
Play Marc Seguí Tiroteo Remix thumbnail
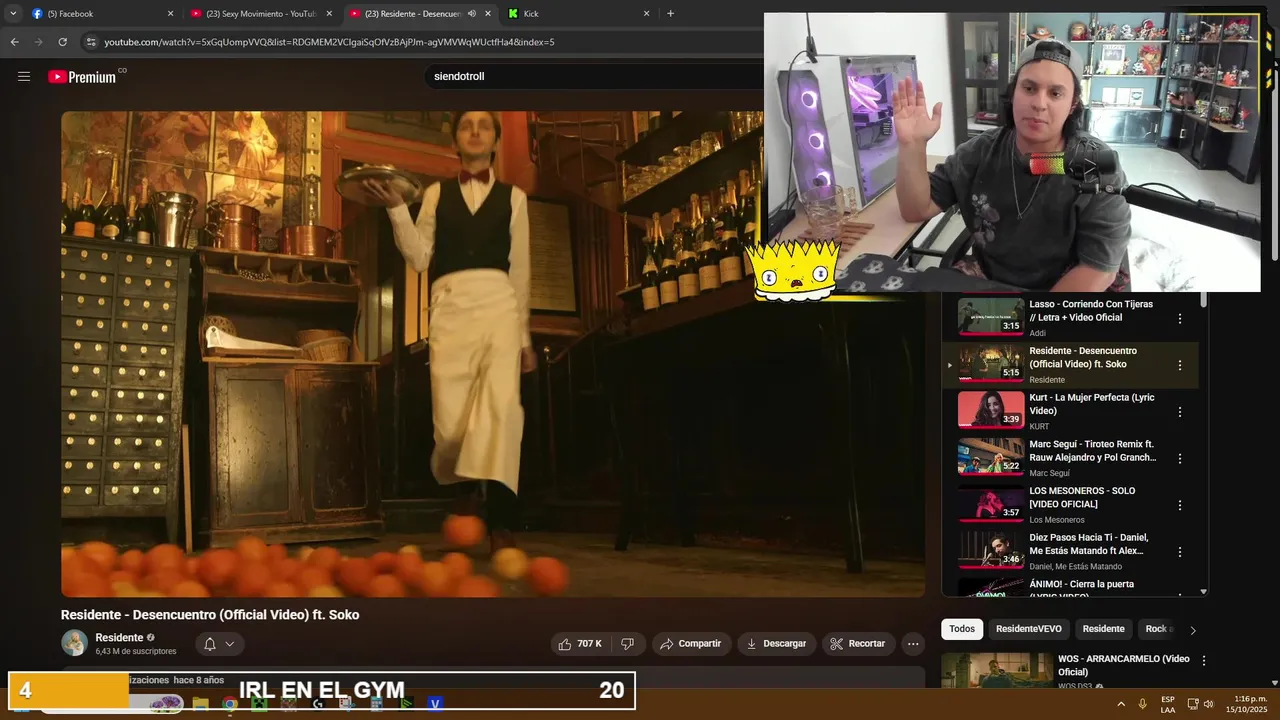[990, 456]
